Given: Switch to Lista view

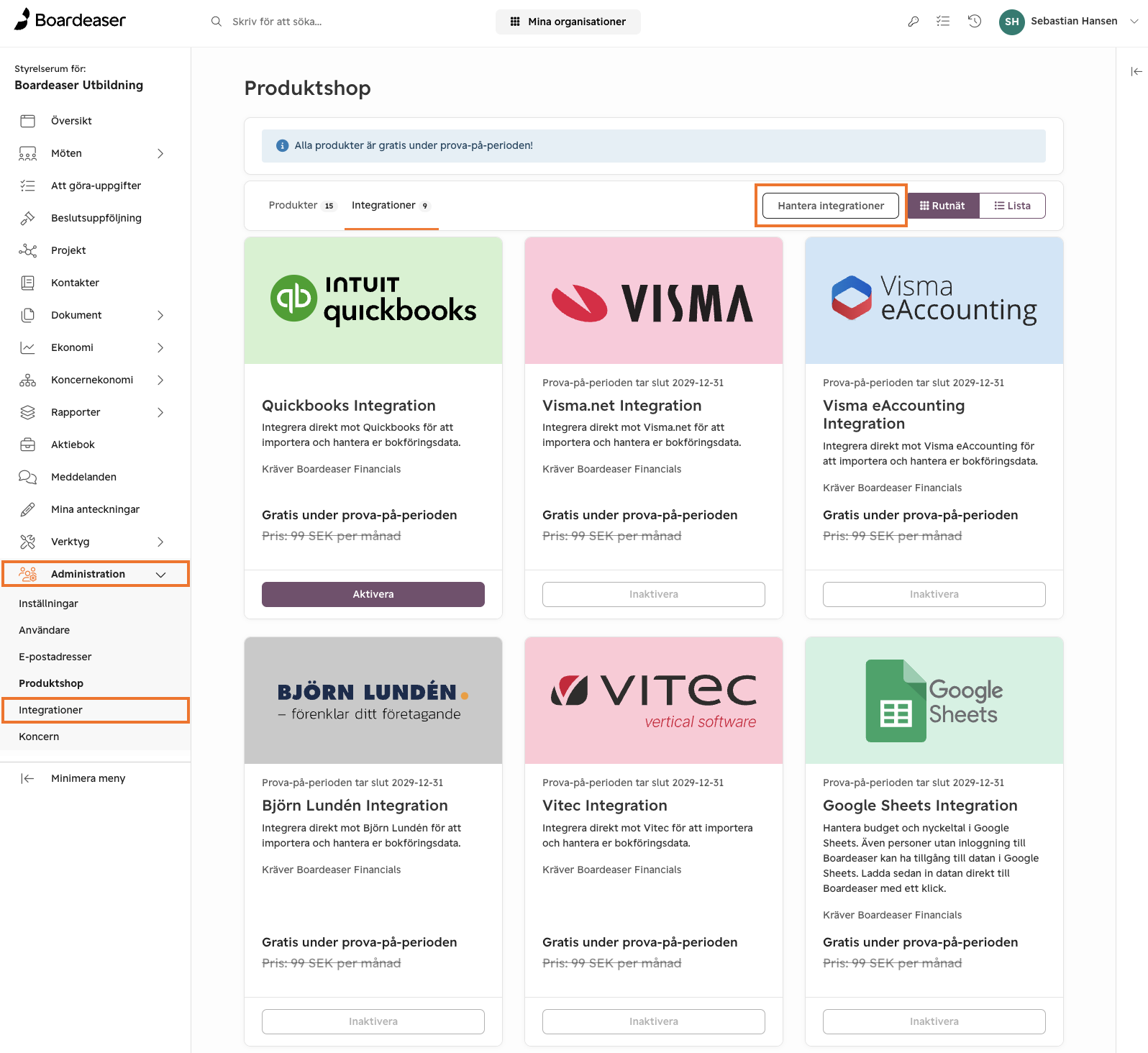Looking at the screenshot, I should [x=1012, y=206].
